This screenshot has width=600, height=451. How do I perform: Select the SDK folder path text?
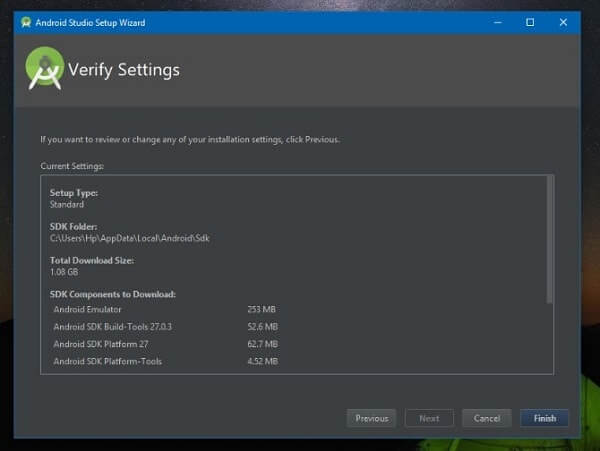130,238
